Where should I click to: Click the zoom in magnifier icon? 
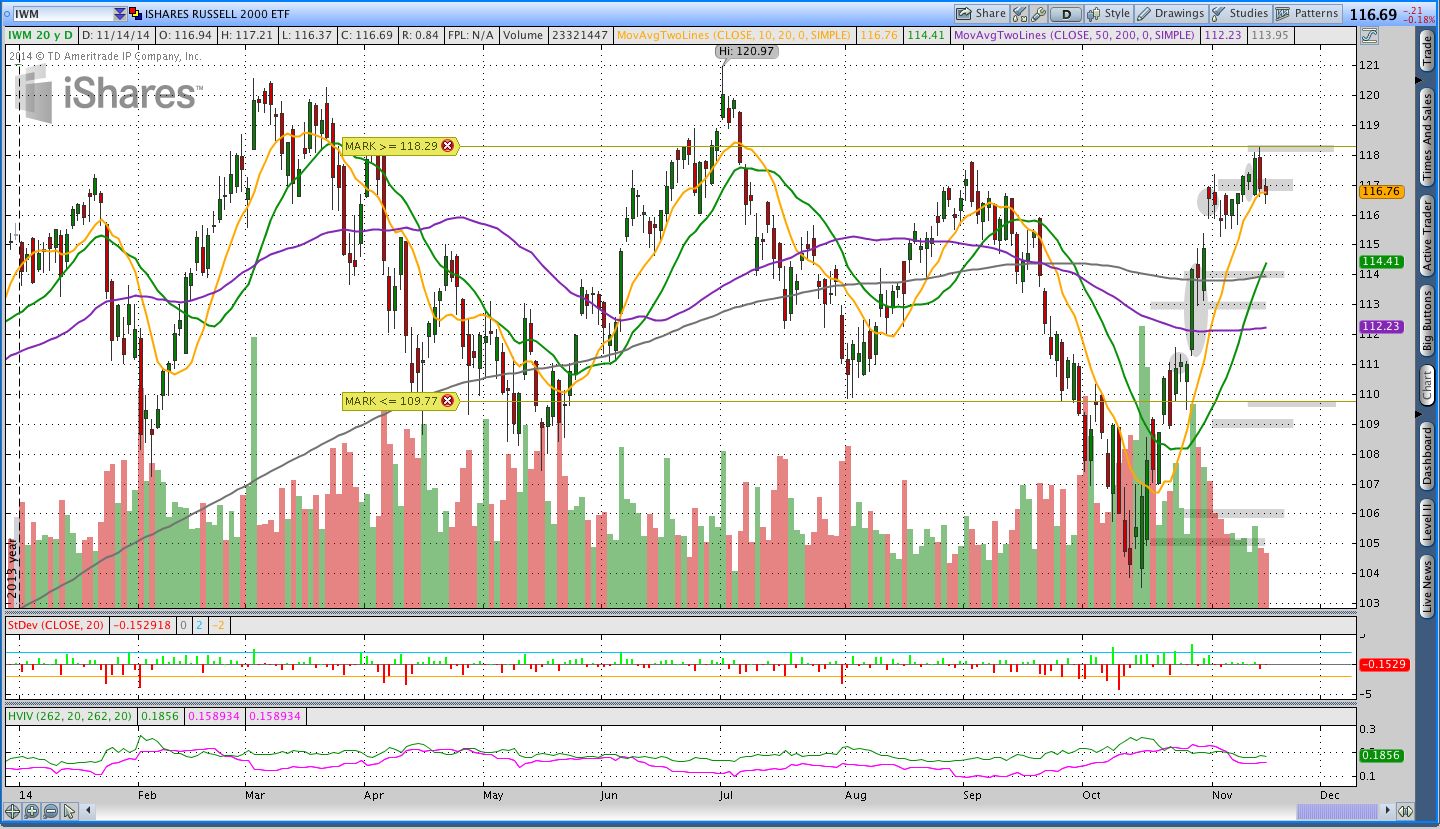click(31, 811)
